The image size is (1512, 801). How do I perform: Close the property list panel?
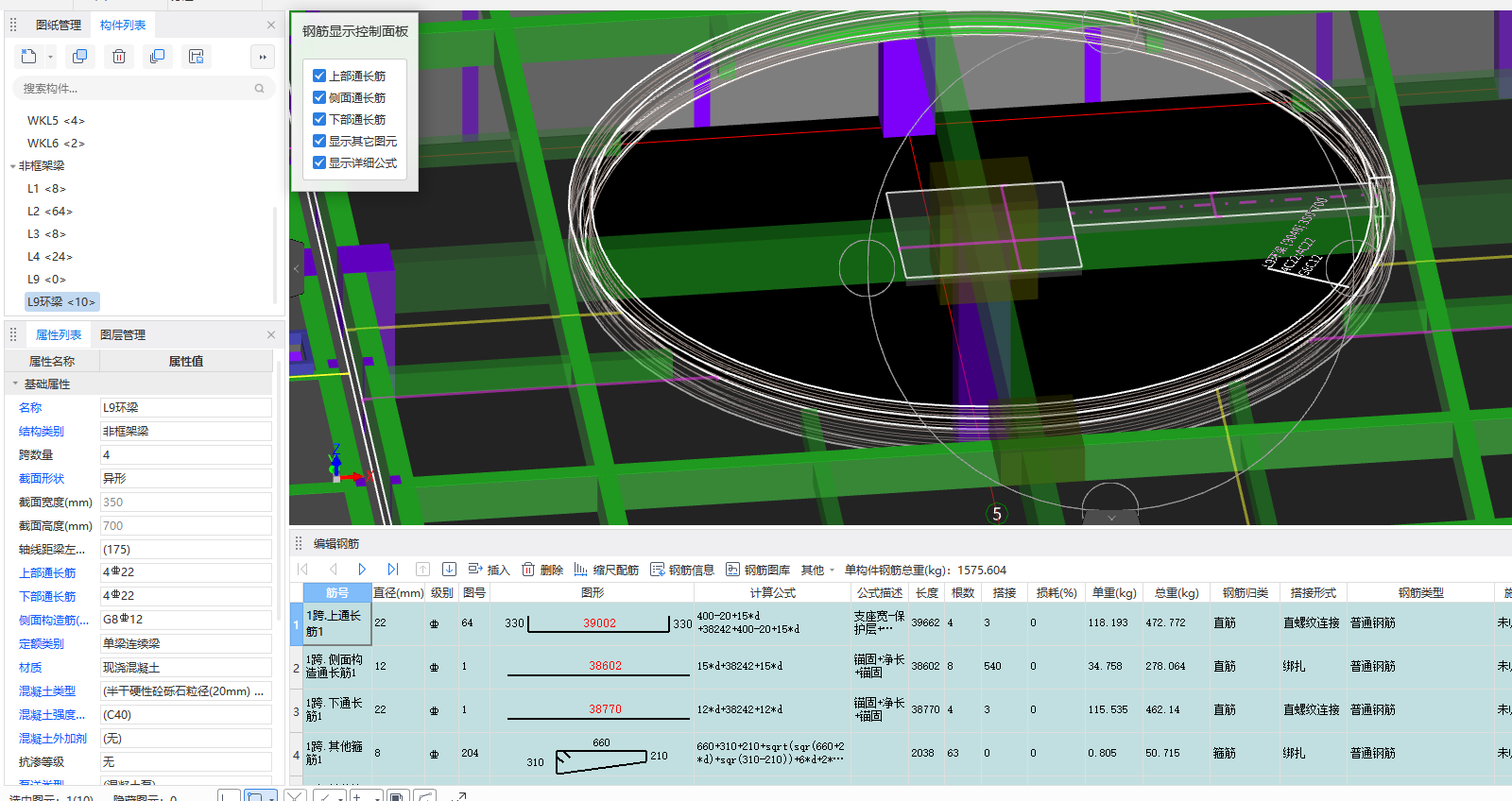pos(271,335)
